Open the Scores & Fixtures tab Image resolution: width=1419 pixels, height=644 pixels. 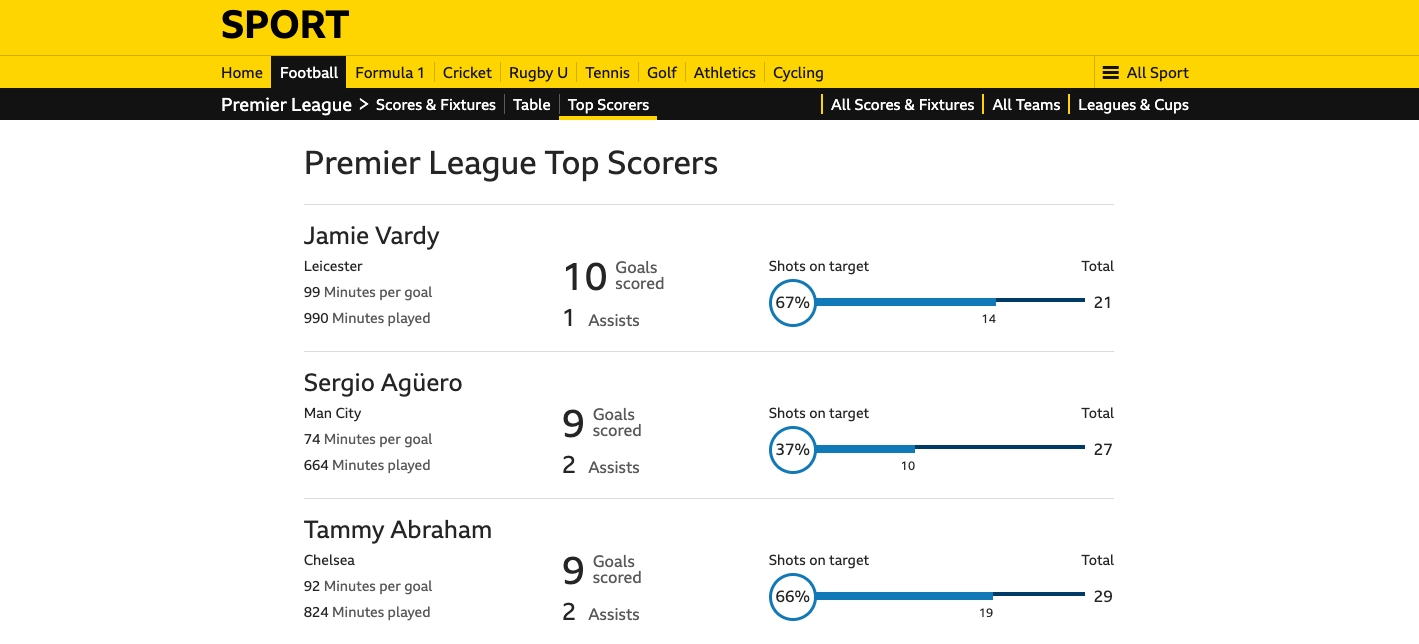[x=436, y=105]
